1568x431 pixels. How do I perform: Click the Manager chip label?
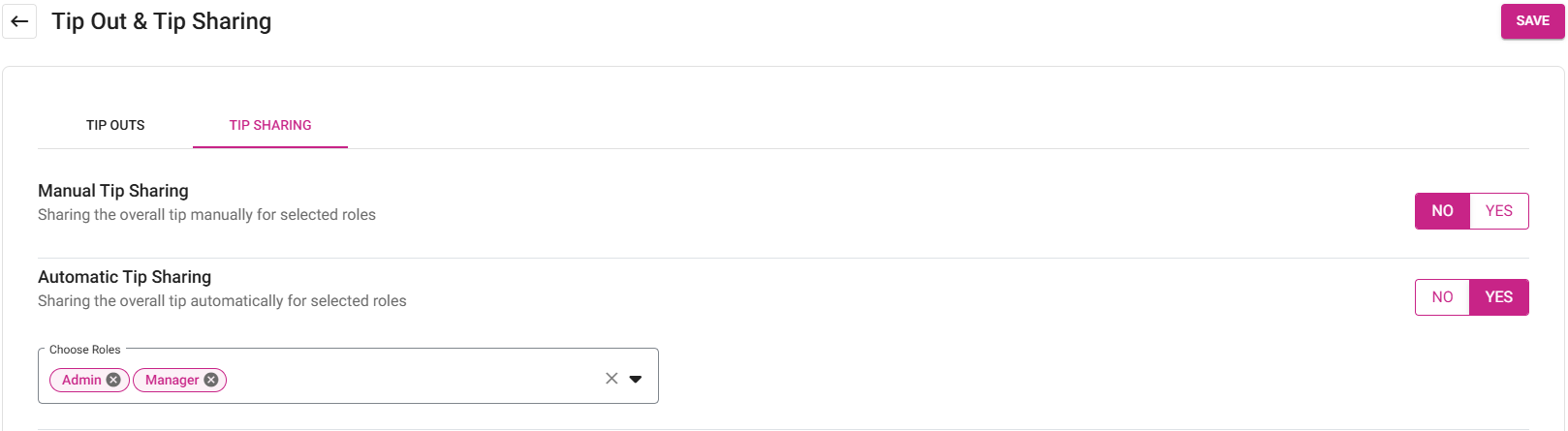[x=172, y=380]
